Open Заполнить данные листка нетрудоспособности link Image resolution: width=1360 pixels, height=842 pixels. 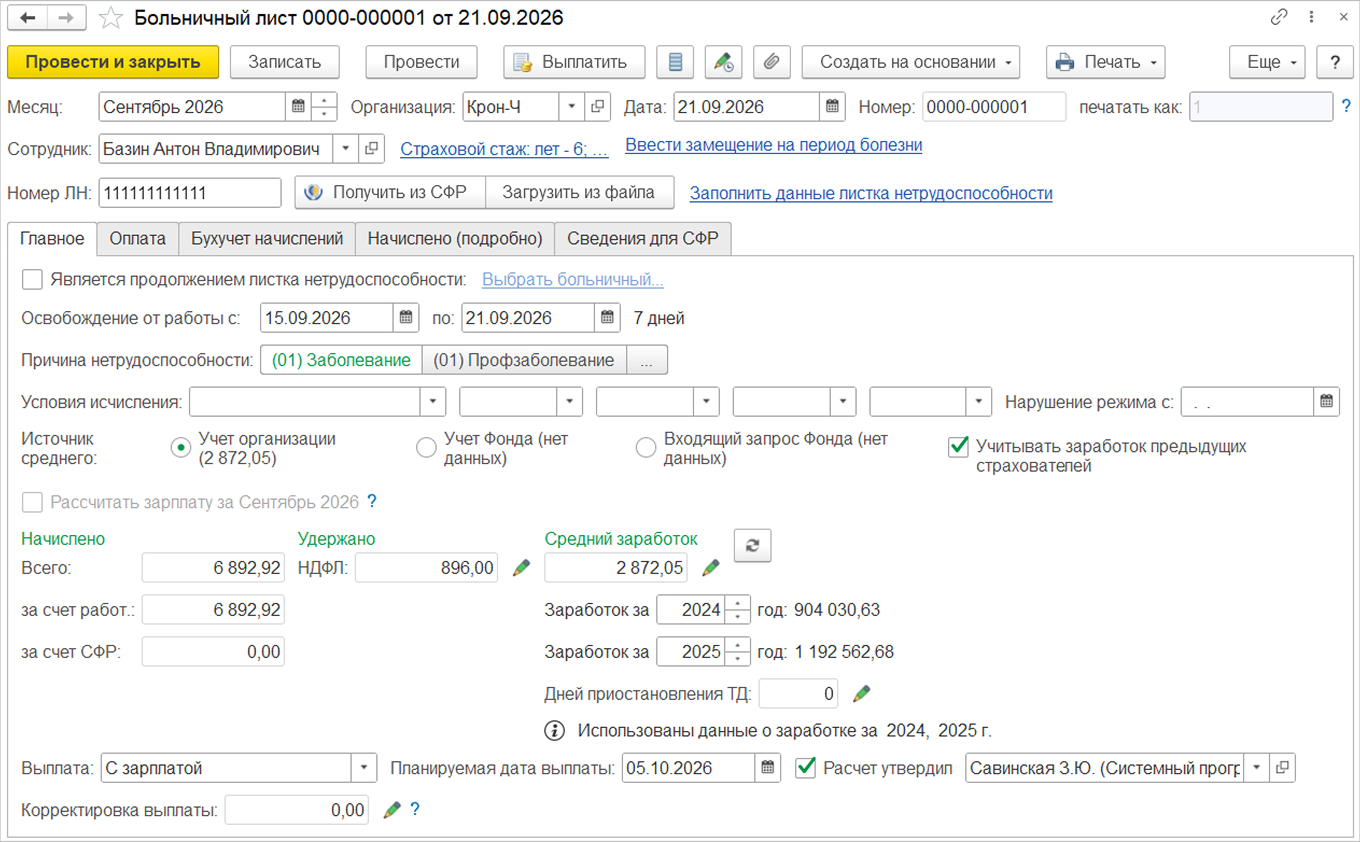click(x=871, y=193)
